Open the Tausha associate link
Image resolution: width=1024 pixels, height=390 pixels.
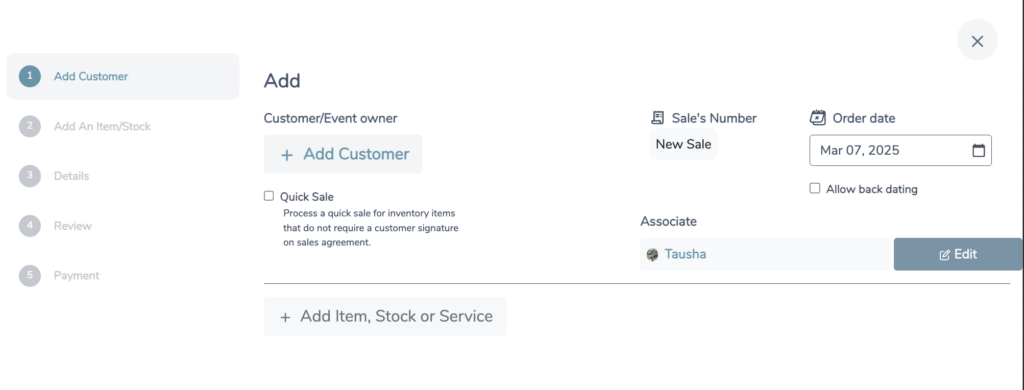(685, 254)
